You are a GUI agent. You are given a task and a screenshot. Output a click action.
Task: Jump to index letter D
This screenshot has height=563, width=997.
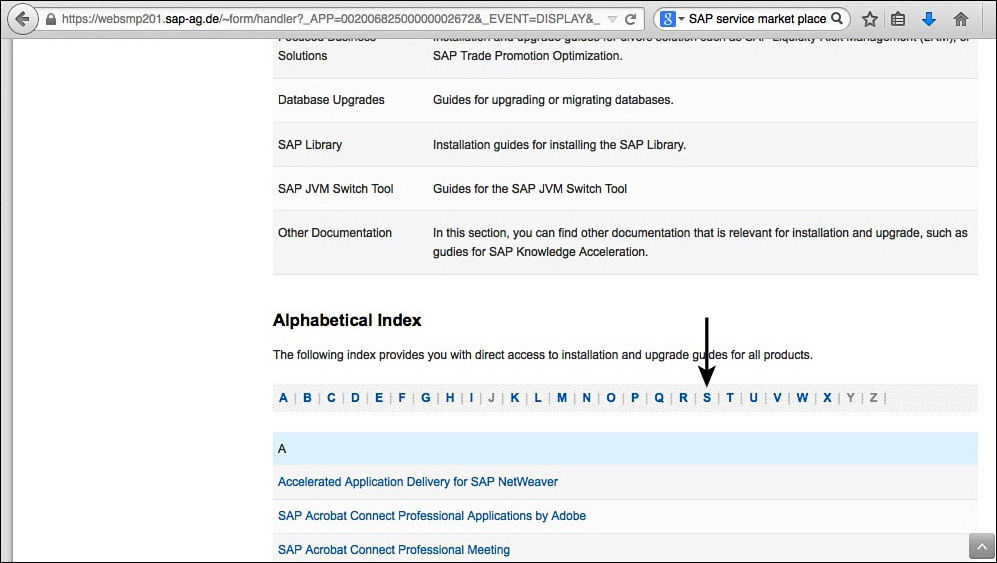(355, 398)
